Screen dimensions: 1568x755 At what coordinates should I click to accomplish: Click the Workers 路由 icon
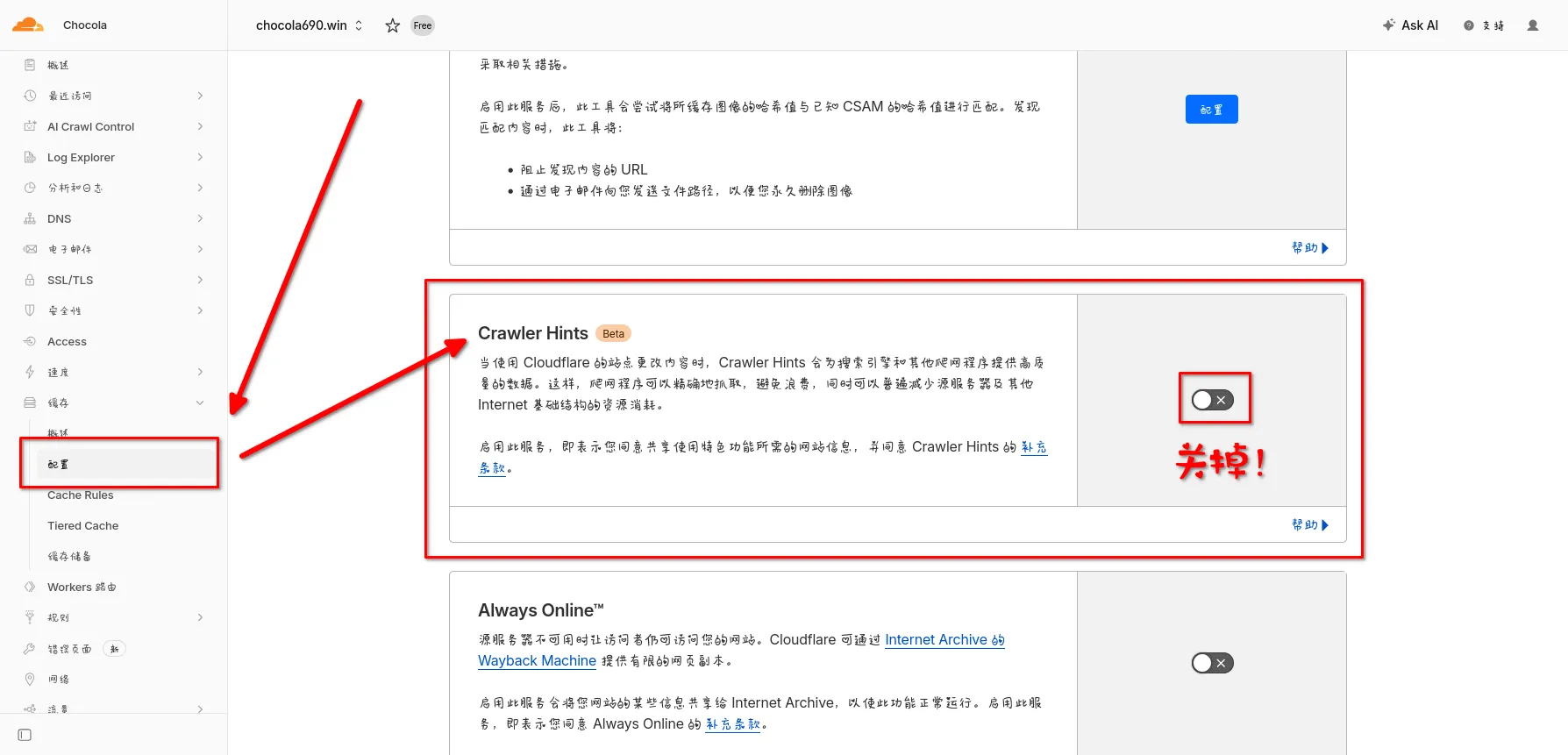point(30,587)
